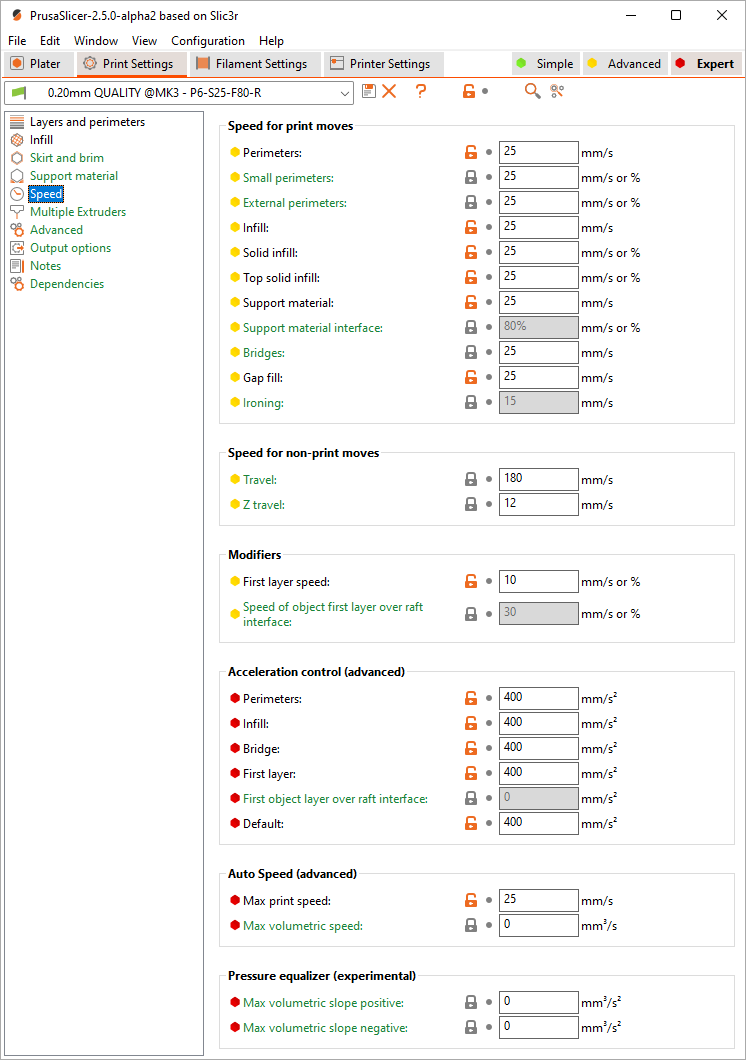Open Notes page in sidebar
Screen dimensions: 746x1060
[x=45, y=266]
